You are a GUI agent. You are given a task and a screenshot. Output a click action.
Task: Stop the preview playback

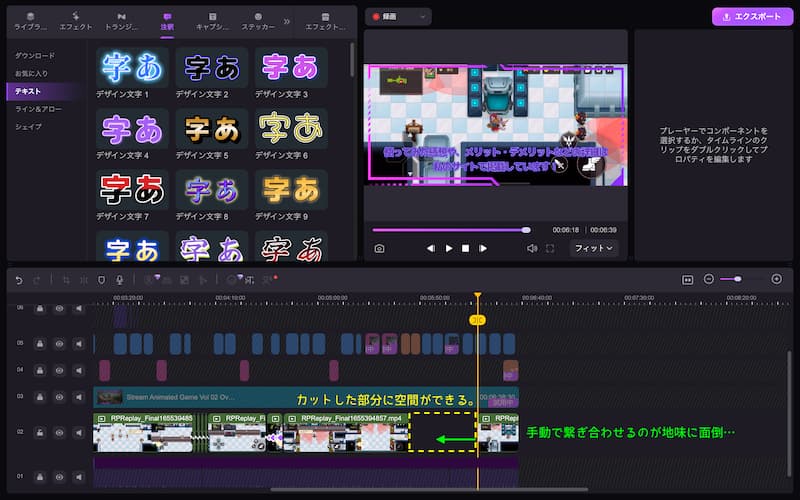465,248
